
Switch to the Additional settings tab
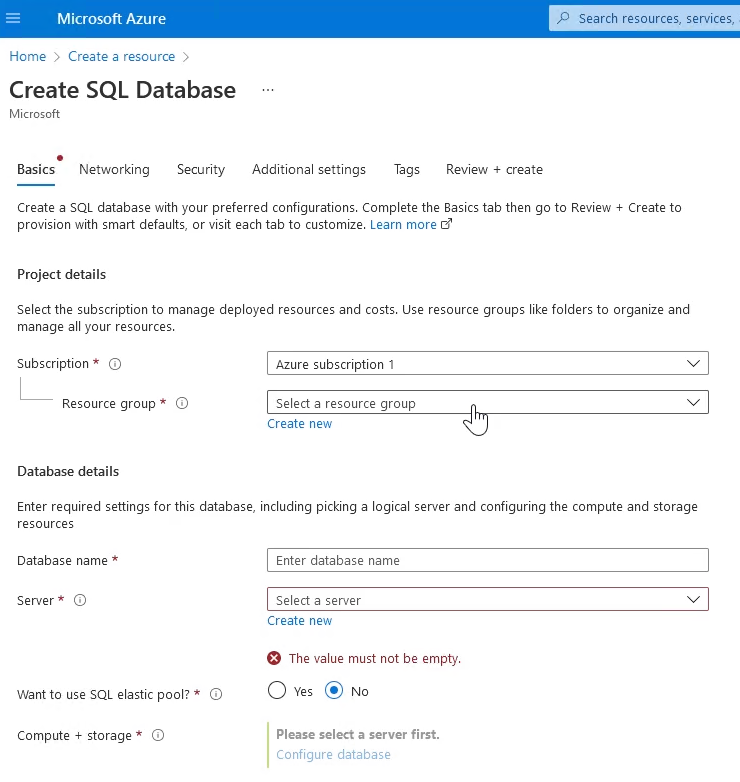(x=309, y=170)
